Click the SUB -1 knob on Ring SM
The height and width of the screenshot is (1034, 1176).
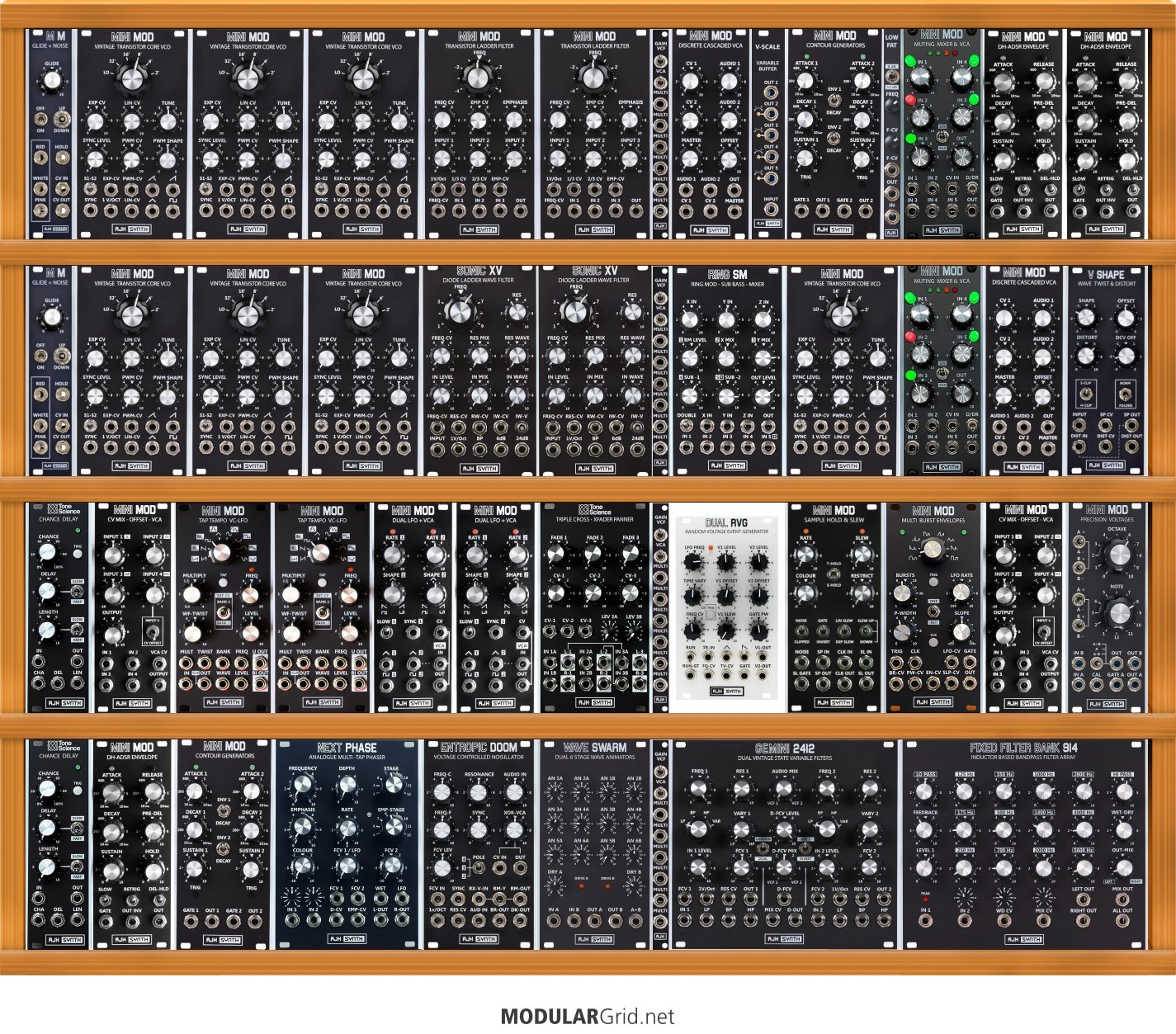[x=691, y=396]
